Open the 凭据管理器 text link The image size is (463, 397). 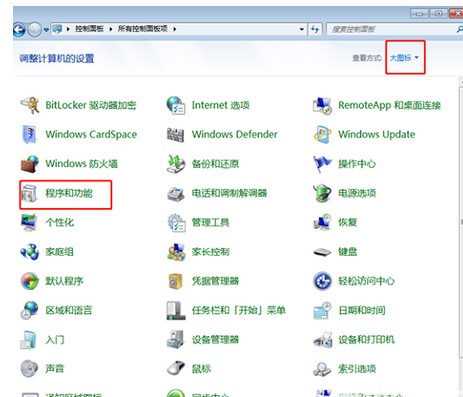[215, 281]
